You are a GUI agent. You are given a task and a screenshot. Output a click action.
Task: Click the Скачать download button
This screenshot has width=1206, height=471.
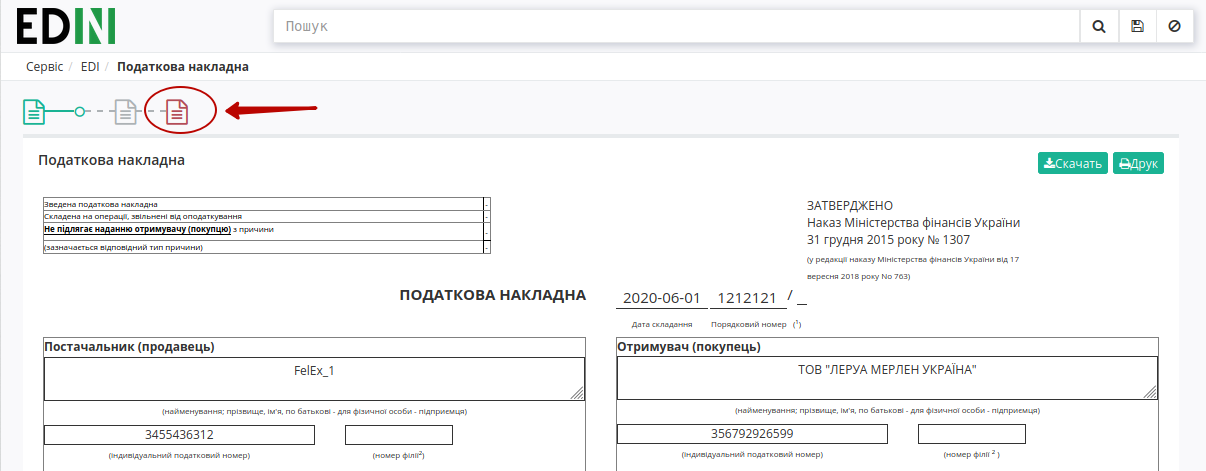(1072, 163)
